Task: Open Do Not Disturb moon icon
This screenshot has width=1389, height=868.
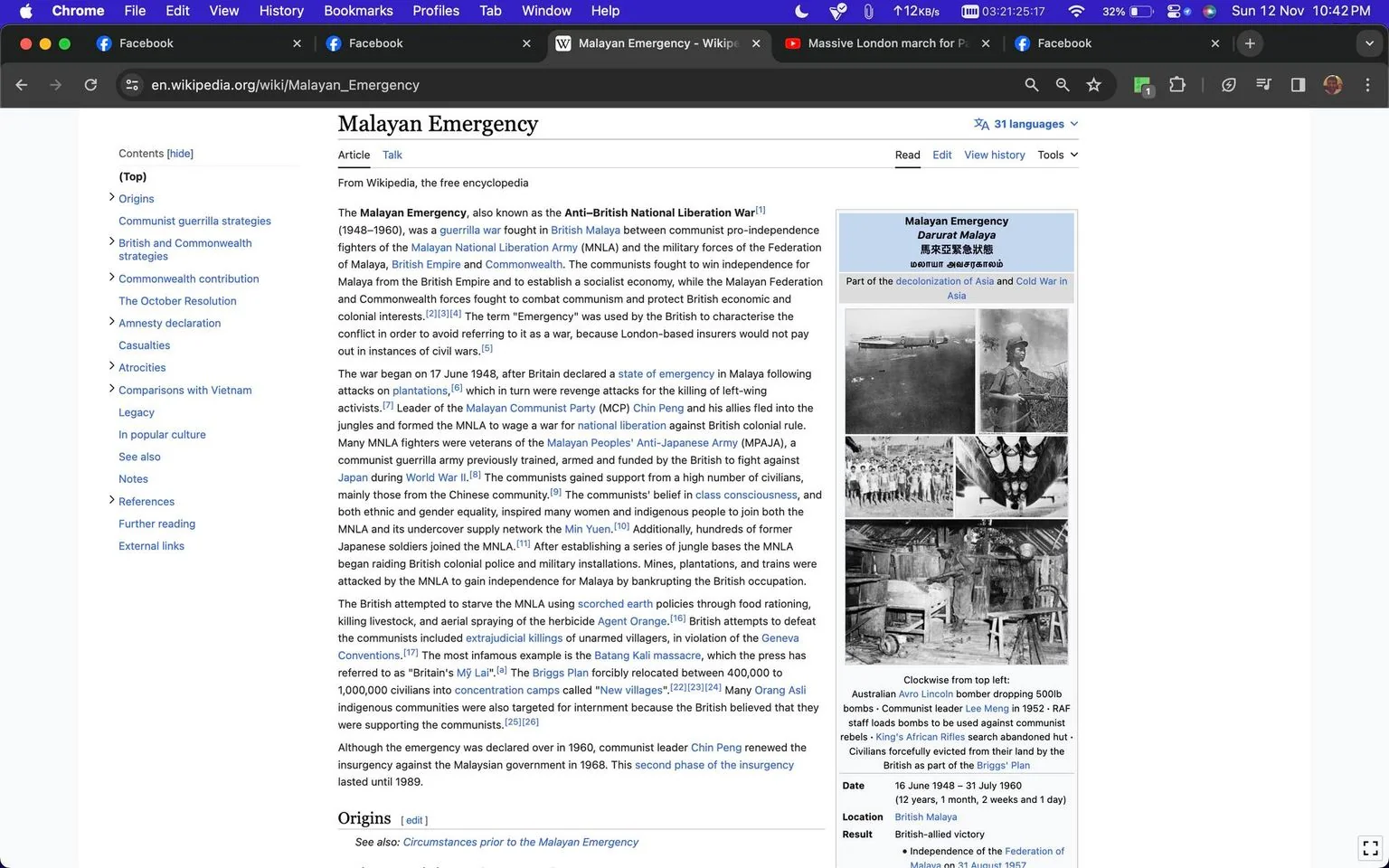Action: click(x=801, y=11)
